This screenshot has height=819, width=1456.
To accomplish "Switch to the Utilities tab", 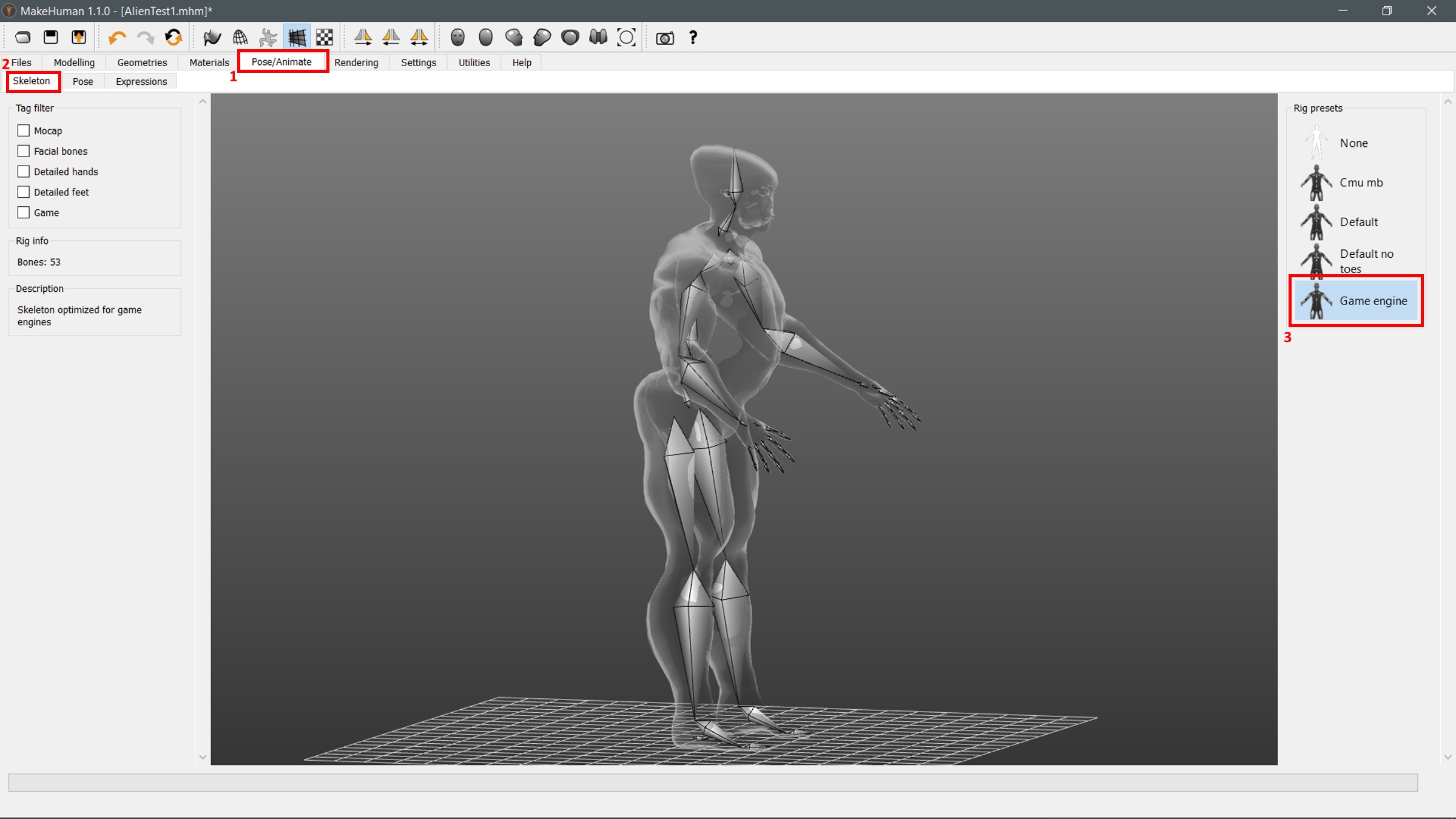I will (x=474, y=62).
